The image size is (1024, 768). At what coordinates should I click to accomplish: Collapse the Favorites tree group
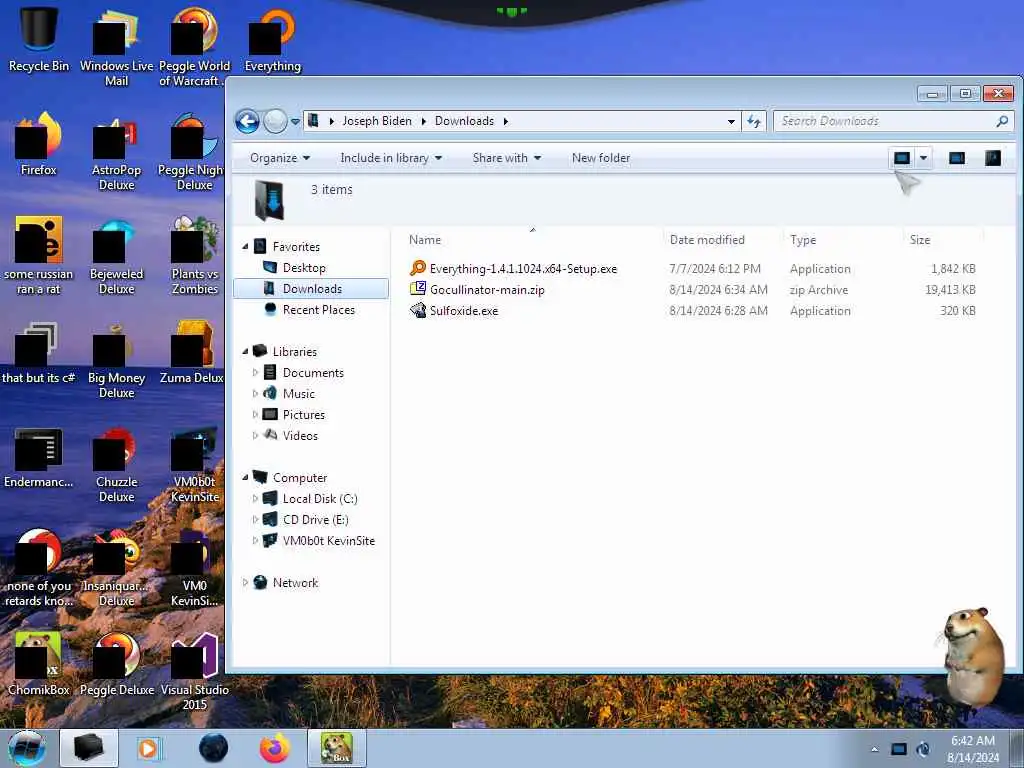[x=246, y=247]
